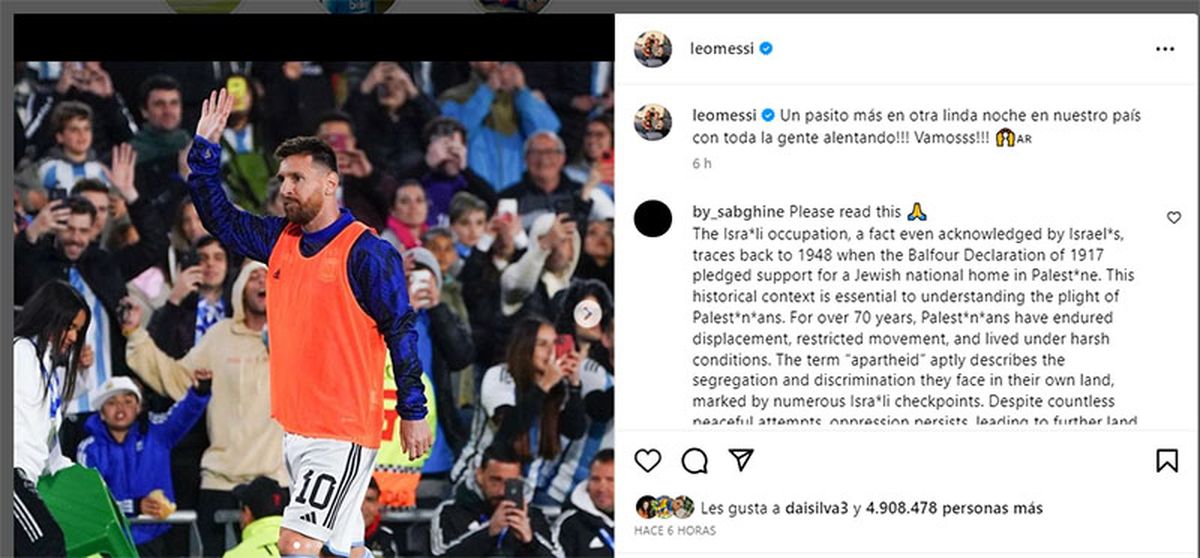
Task: Open the three-dot more options menu
Action: [1165, 49]
